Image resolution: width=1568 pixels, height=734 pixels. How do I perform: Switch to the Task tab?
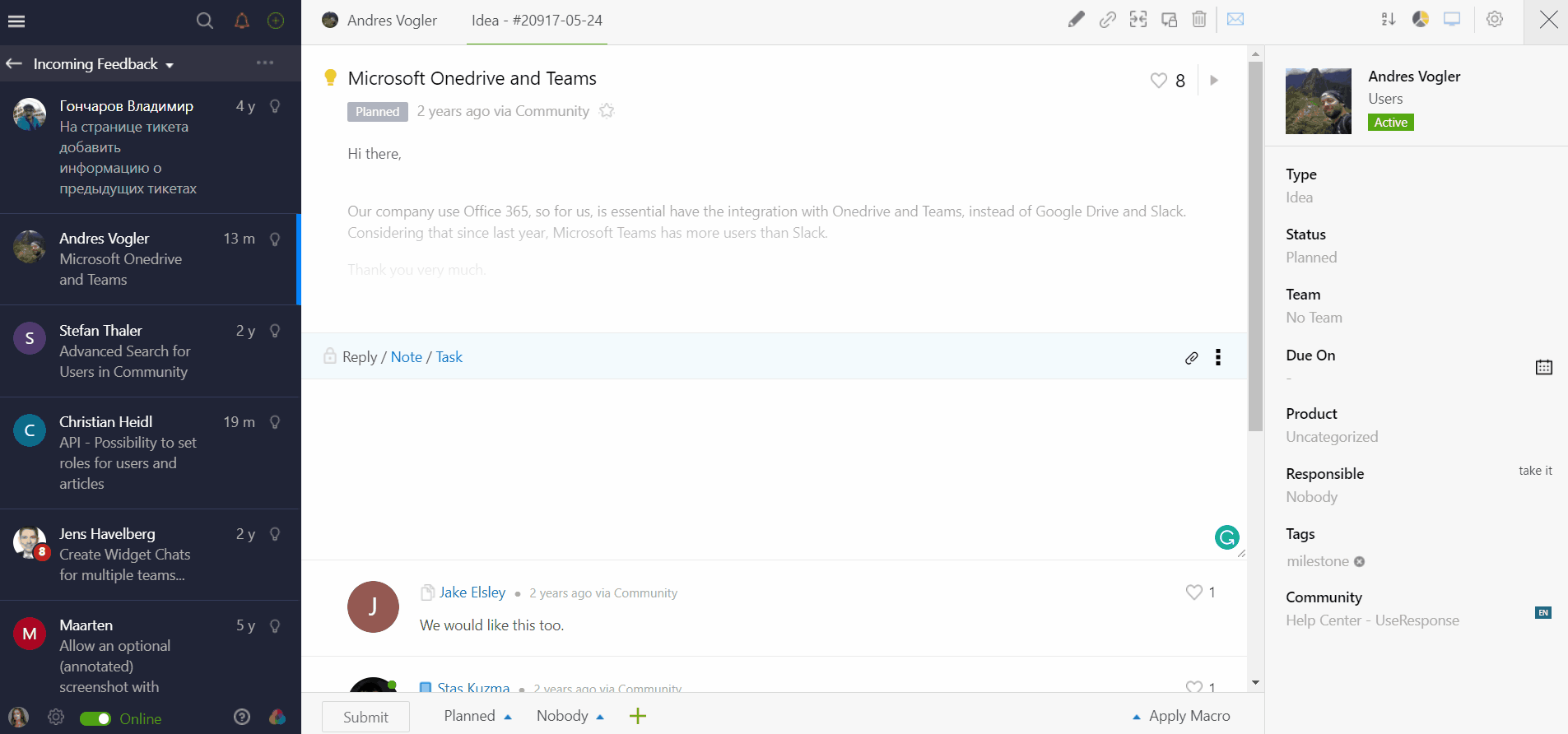[449, 357]
